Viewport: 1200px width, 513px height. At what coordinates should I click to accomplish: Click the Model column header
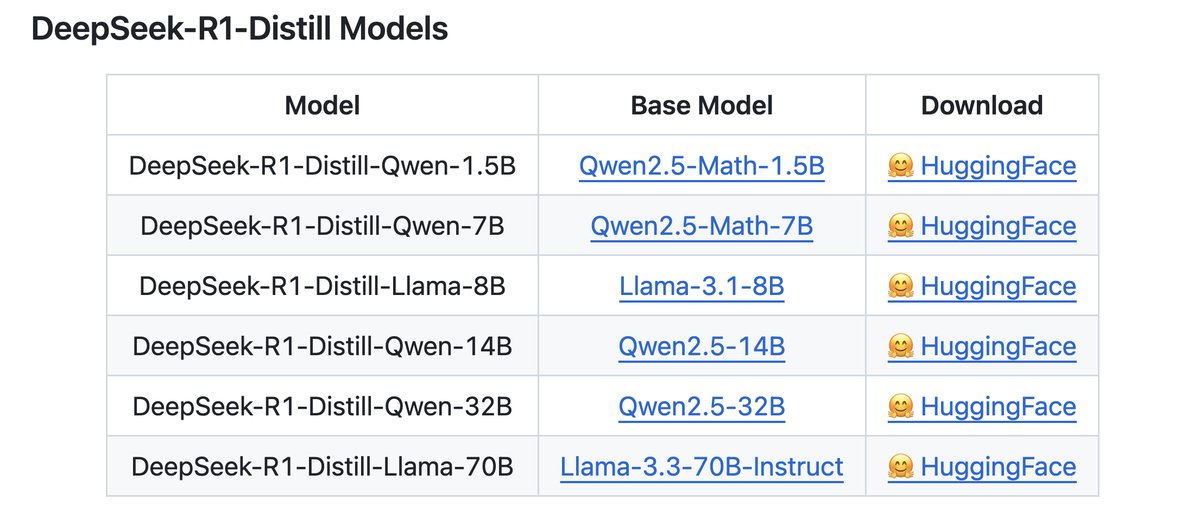click(322, 105)
